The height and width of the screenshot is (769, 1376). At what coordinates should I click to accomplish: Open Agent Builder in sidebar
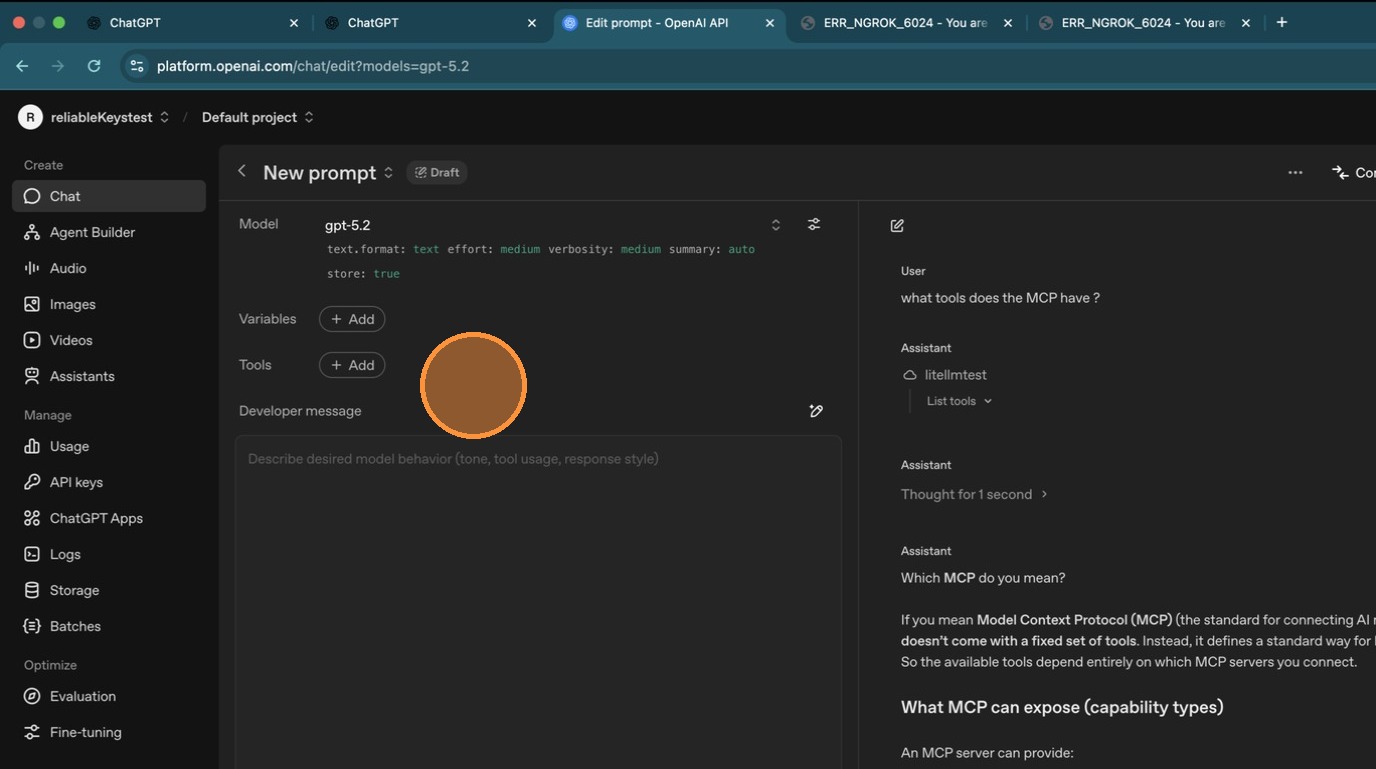(108, 232)
